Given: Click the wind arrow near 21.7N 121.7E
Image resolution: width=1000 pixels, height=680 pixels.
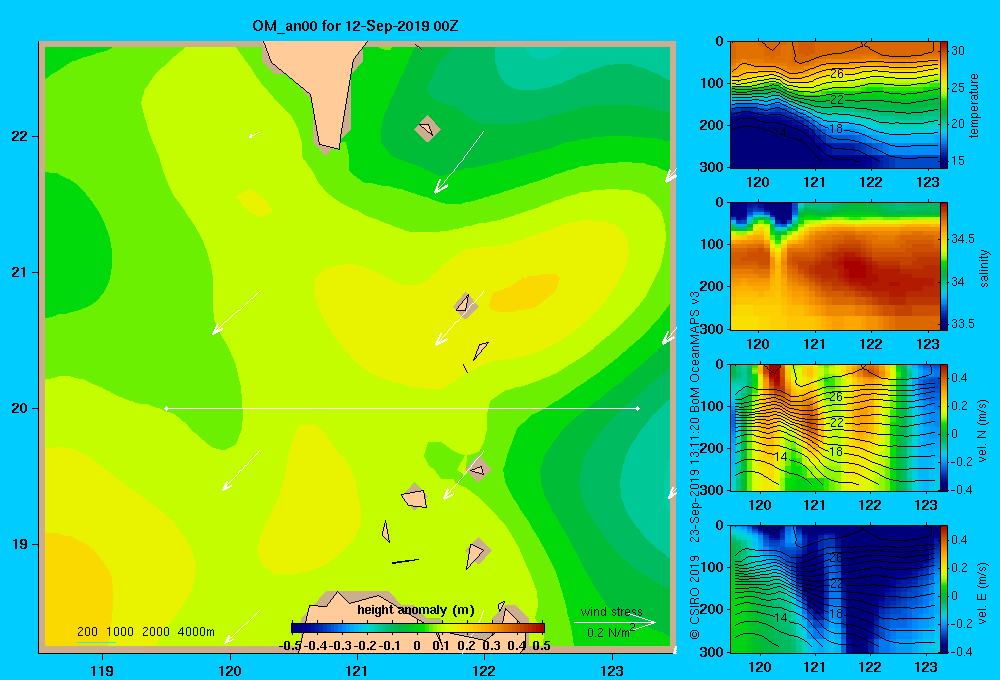Looking at the screenshot, I should (459, 162).
